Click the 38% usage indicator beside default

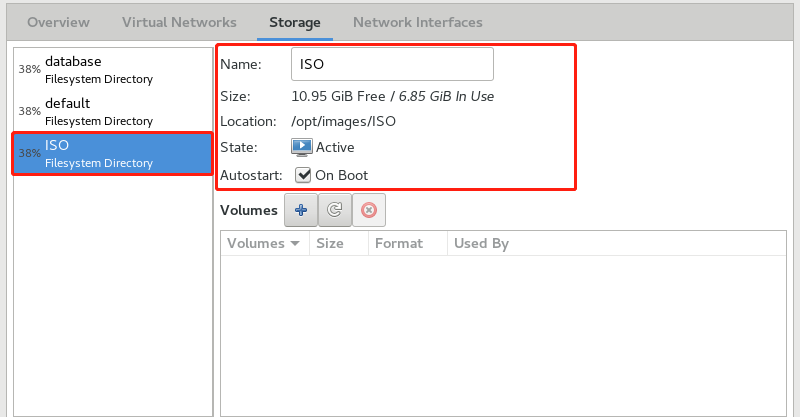pos(29,112)
